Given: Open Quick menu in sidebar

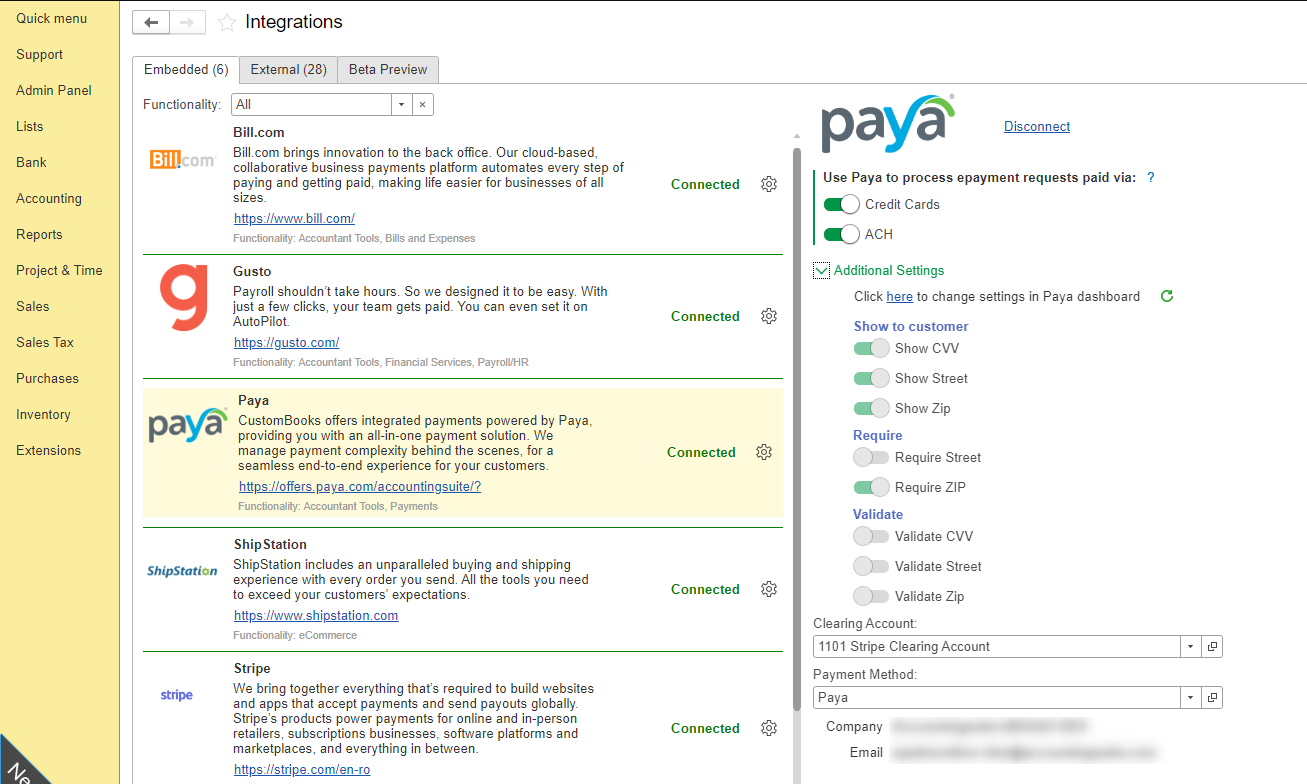Looking at the screenshot, I should tap(51, 18).
